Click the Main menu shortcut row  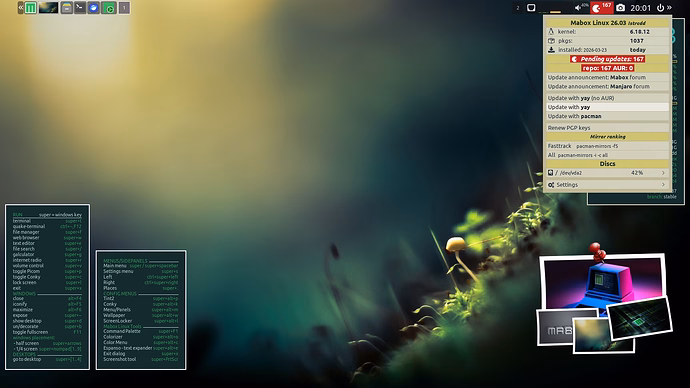141,266
